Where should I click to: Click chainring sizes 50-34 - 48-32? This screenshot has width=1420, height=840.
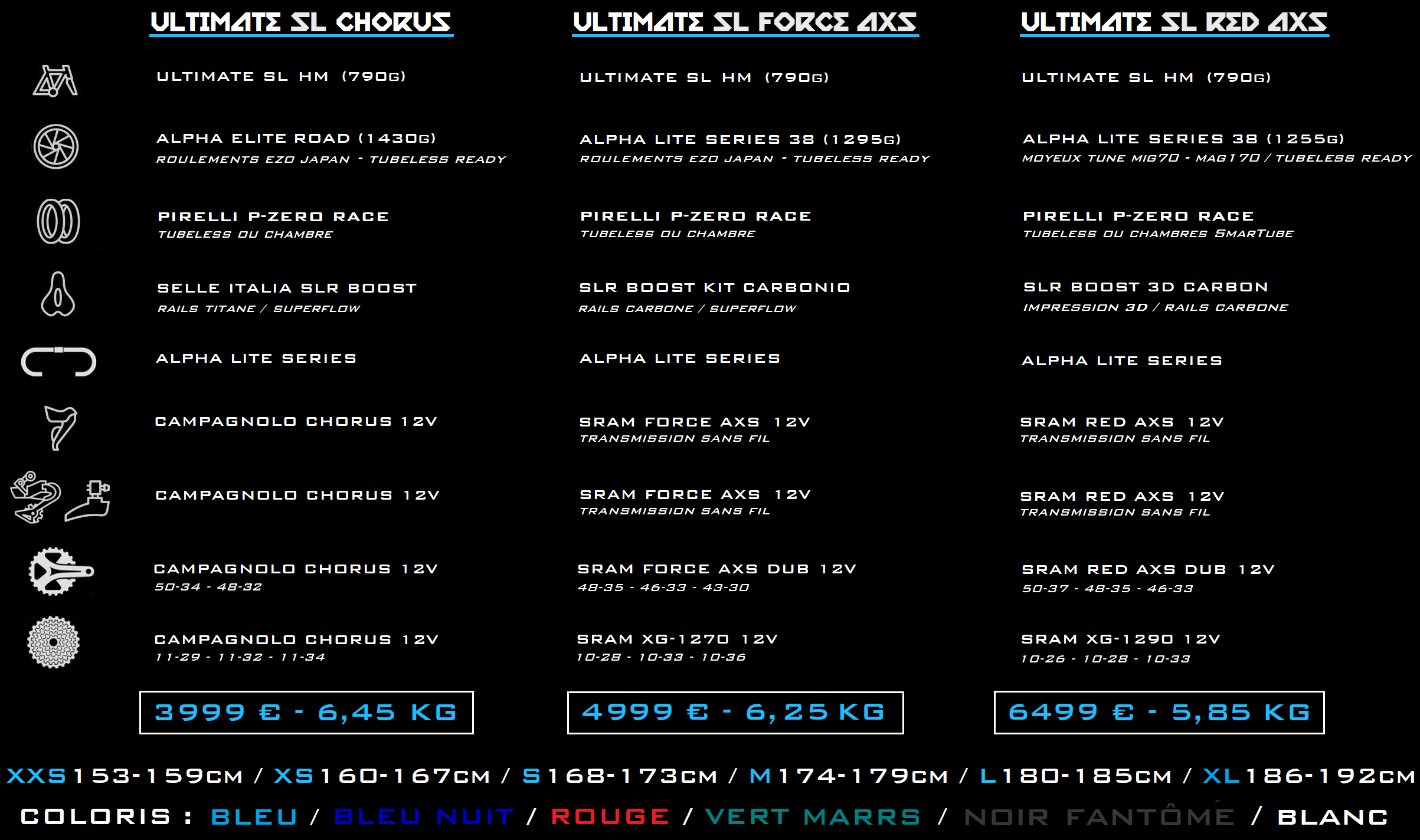208,587
